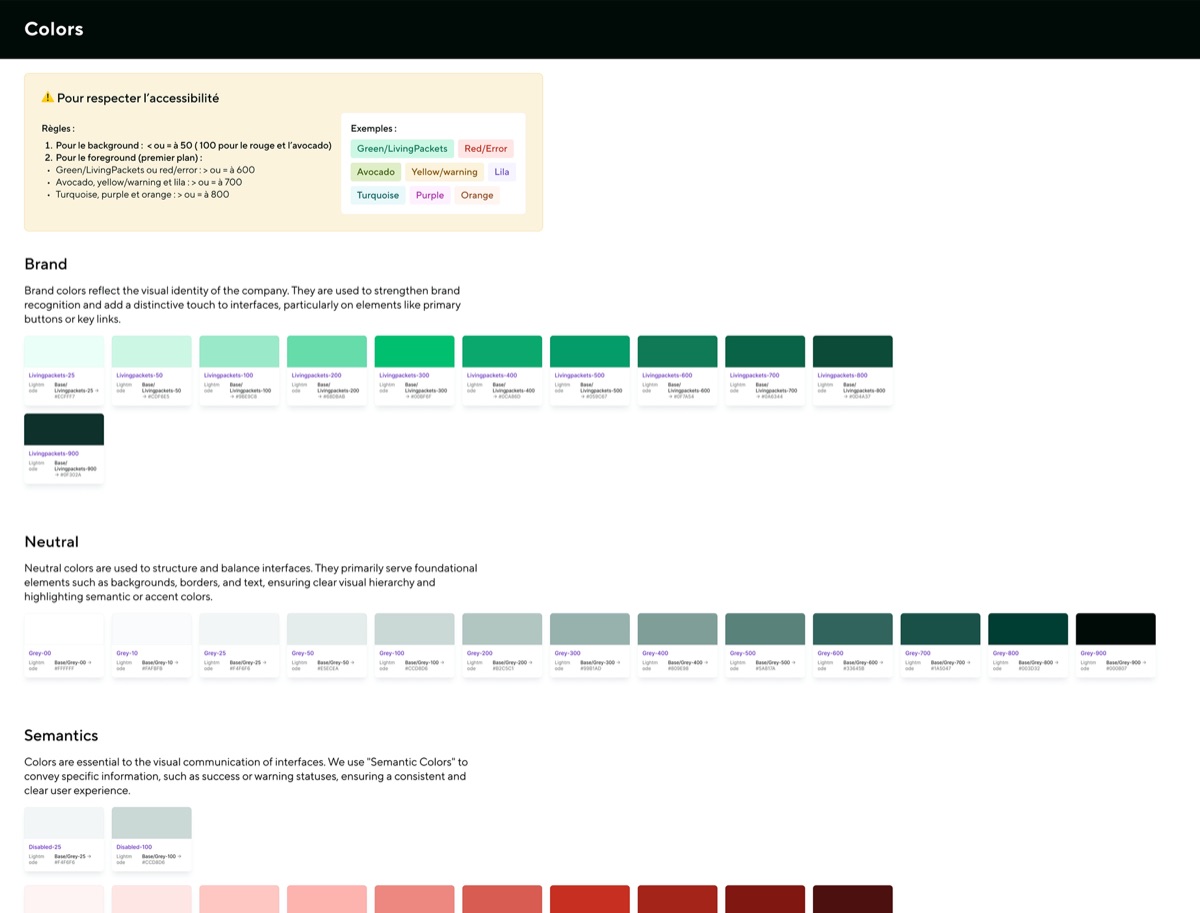
Task: Select the Grey-100 color swatch
Action: pyautogui.click(x=415, y=629)
